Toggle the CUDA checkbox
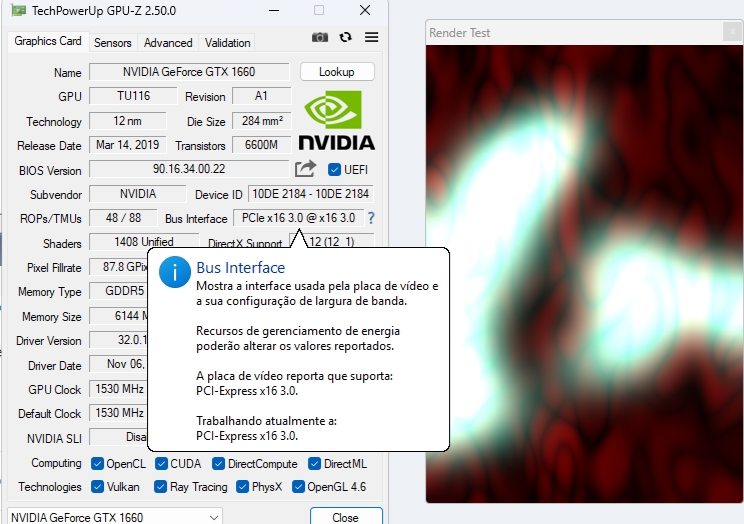This screenshot has width=744, height=524. (x=161, y=464)
